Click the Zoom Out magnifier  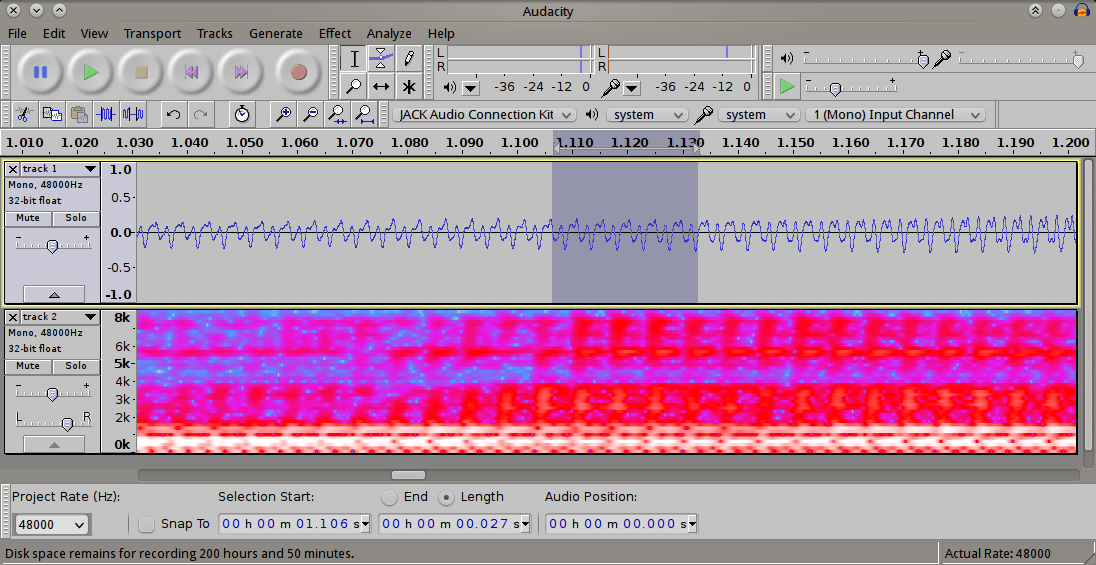(310, 114)
